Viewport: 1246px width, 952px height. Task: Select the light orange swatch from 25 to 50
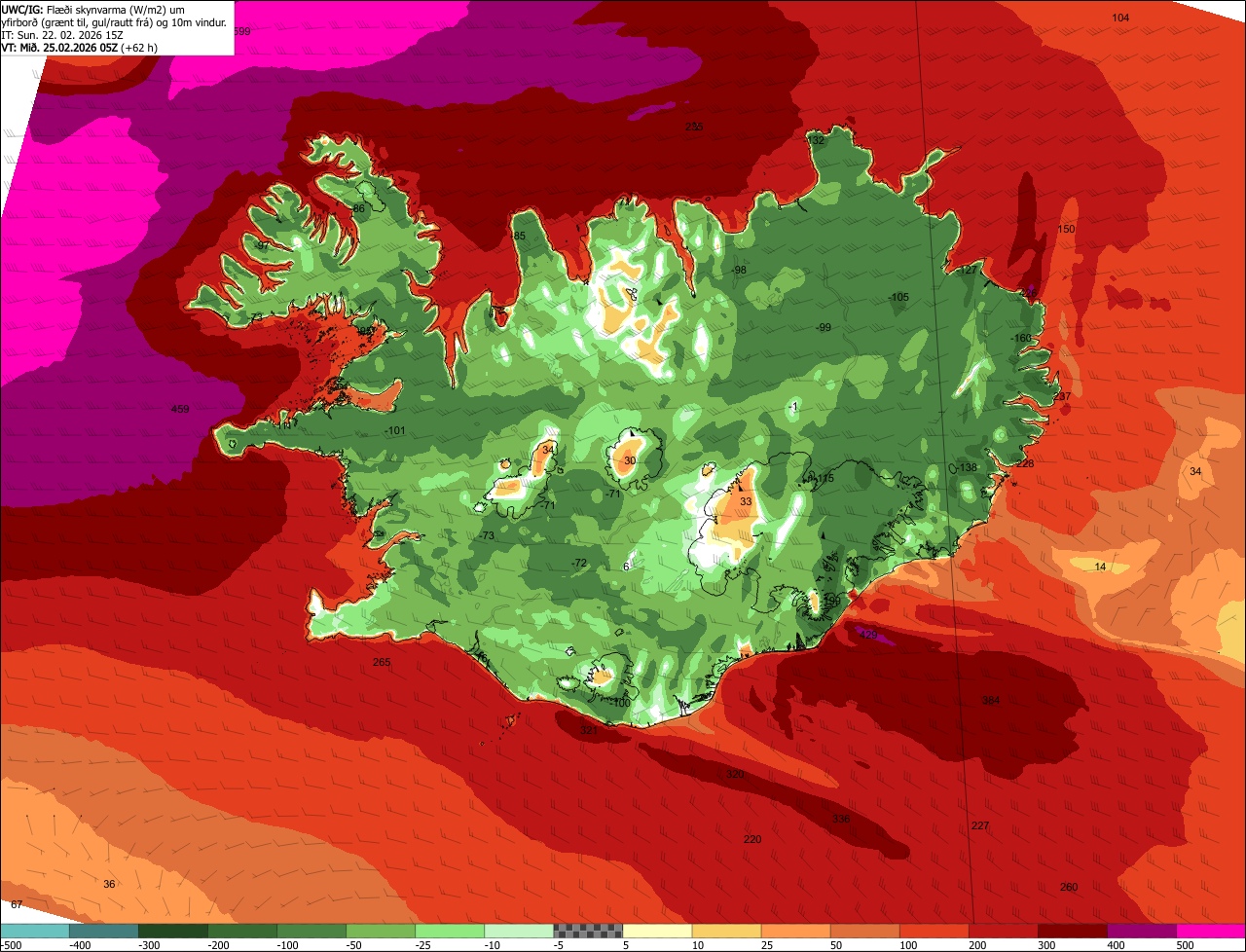(x=795, y=931)
